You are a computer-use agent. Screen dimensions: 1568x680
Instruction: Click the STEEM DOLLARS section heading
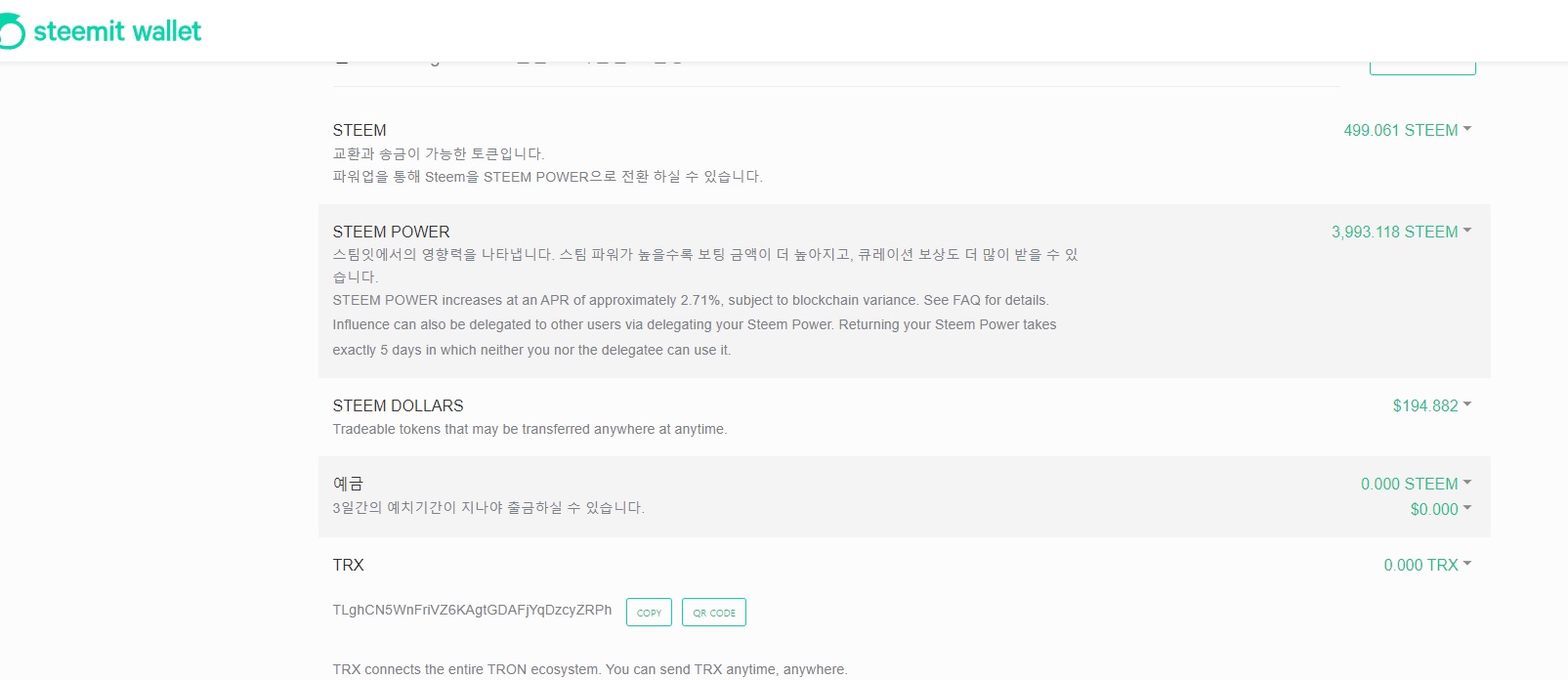[398, 405]
